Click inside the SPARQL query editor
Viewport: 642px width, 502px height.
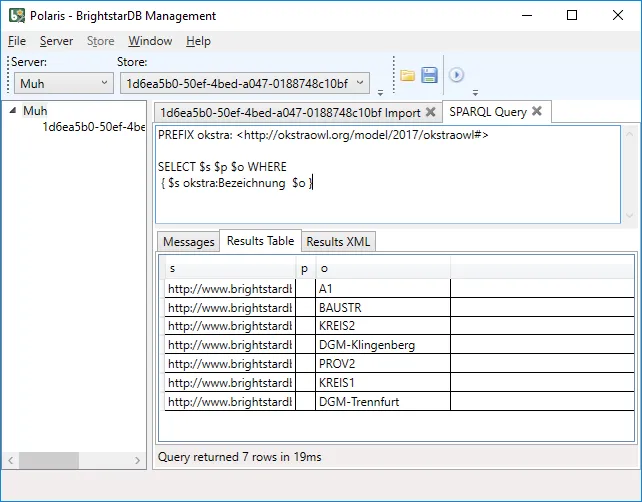click(388, 174)
